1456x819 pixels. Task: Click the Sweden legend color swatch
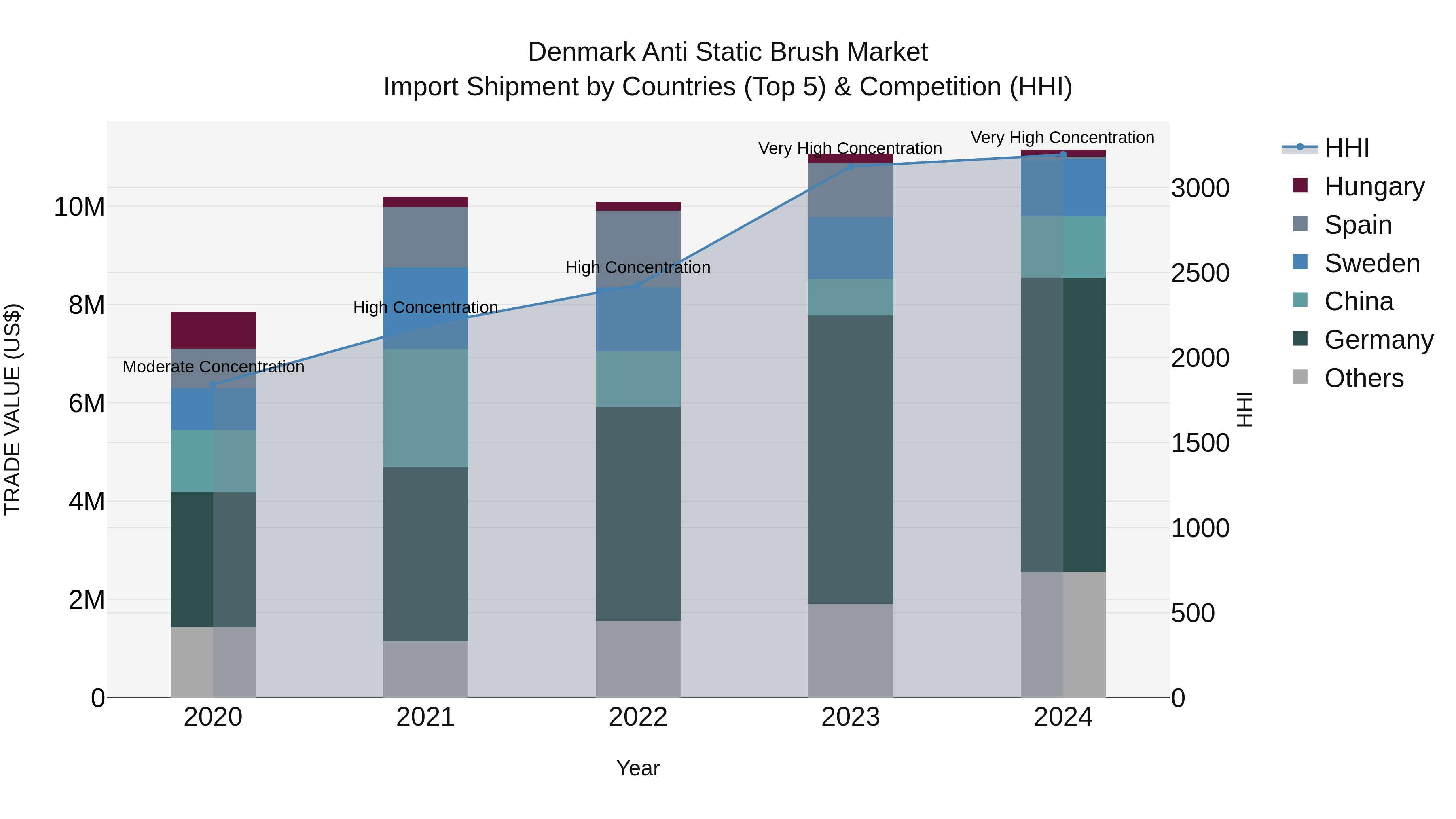[1300, 262]
